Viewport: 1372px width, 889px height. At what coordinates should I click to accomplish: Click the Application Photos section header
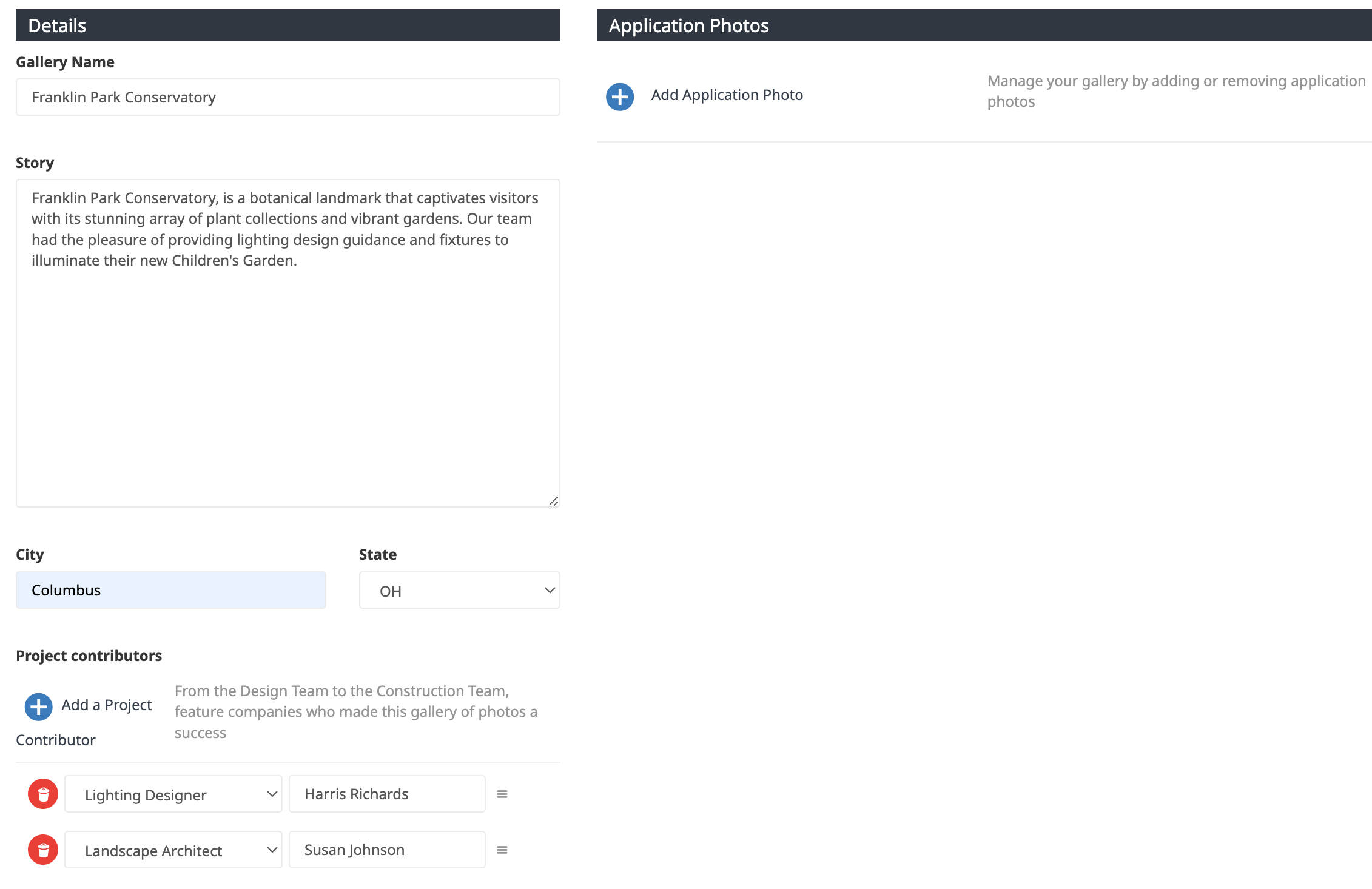[x=984, y=25]
